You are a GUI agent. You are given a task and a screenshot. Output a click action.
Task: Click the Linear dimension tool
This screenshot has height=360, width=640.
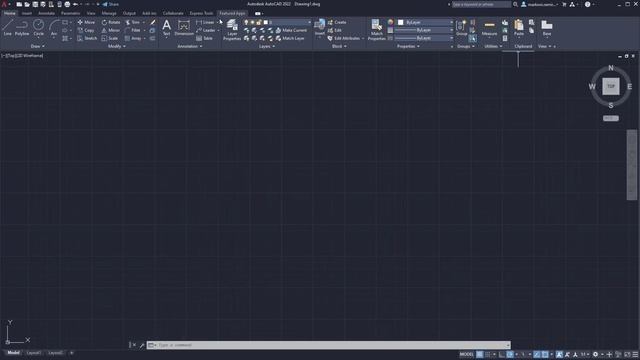point(205,22)
